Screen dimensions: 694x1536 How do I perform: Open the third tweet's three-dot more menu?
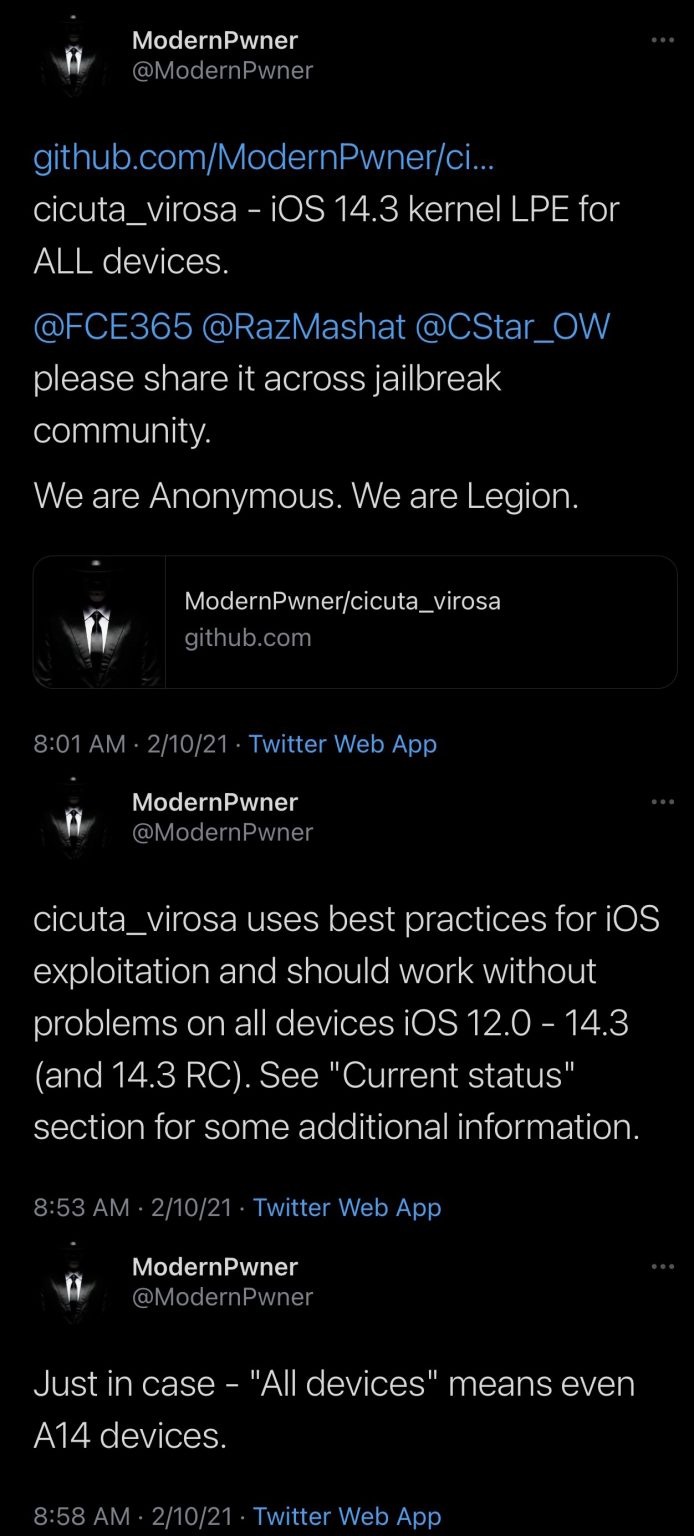pyautogui.click(x=662, y=1267)
